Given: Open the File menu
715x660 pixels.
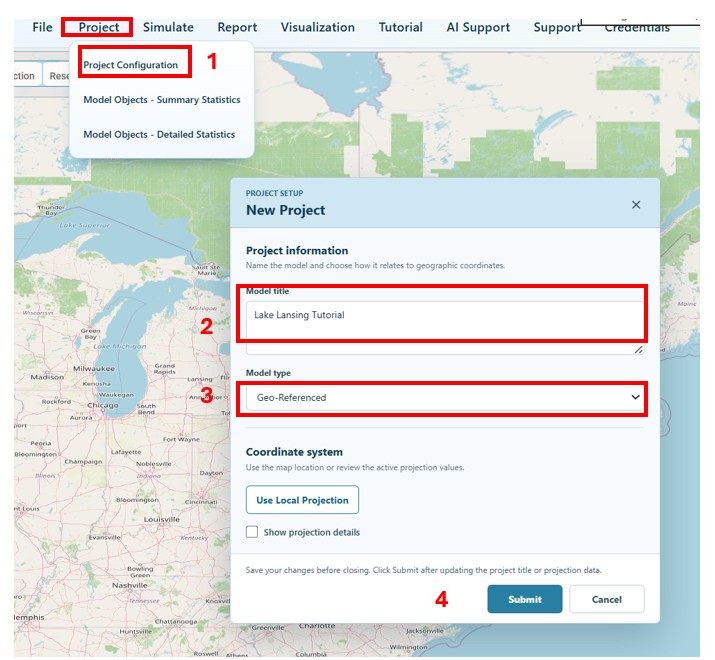Looking at the screenshot, I should tap(42, 27).
